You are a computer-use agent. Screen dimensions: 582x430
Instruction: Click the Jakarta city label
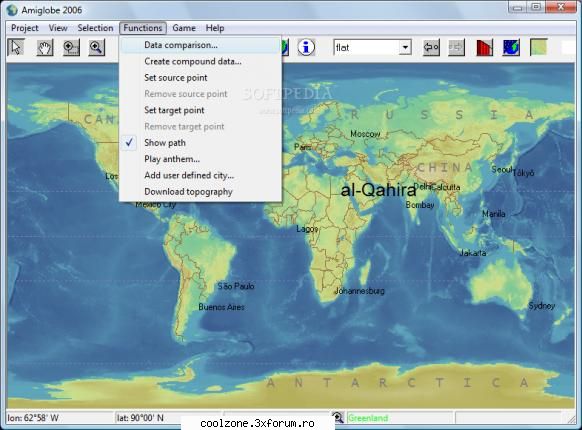point(473,253)
